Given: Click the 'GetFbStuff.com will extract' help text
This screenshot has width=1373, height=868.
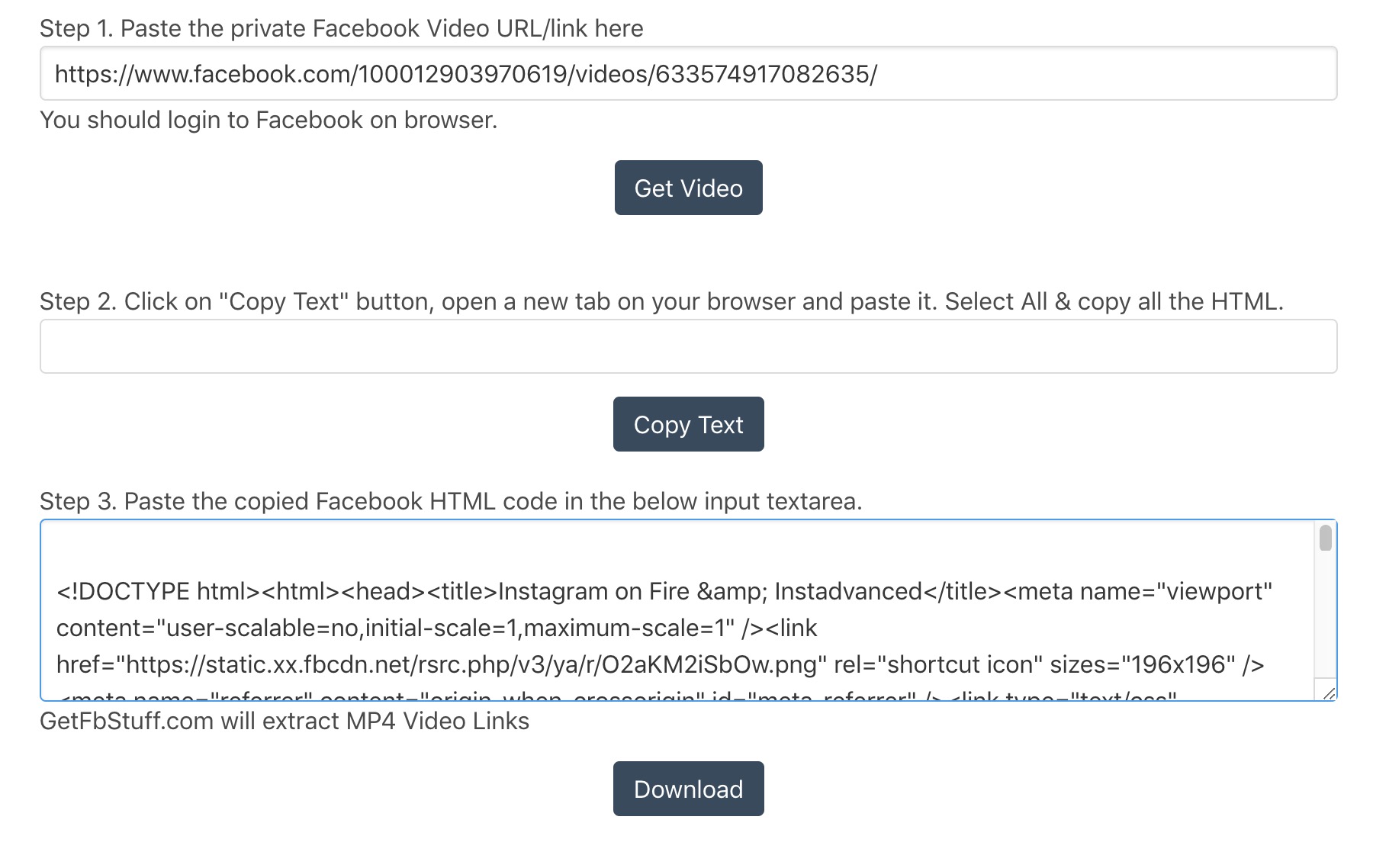Looking at the screenshot, I should point(284,722).
